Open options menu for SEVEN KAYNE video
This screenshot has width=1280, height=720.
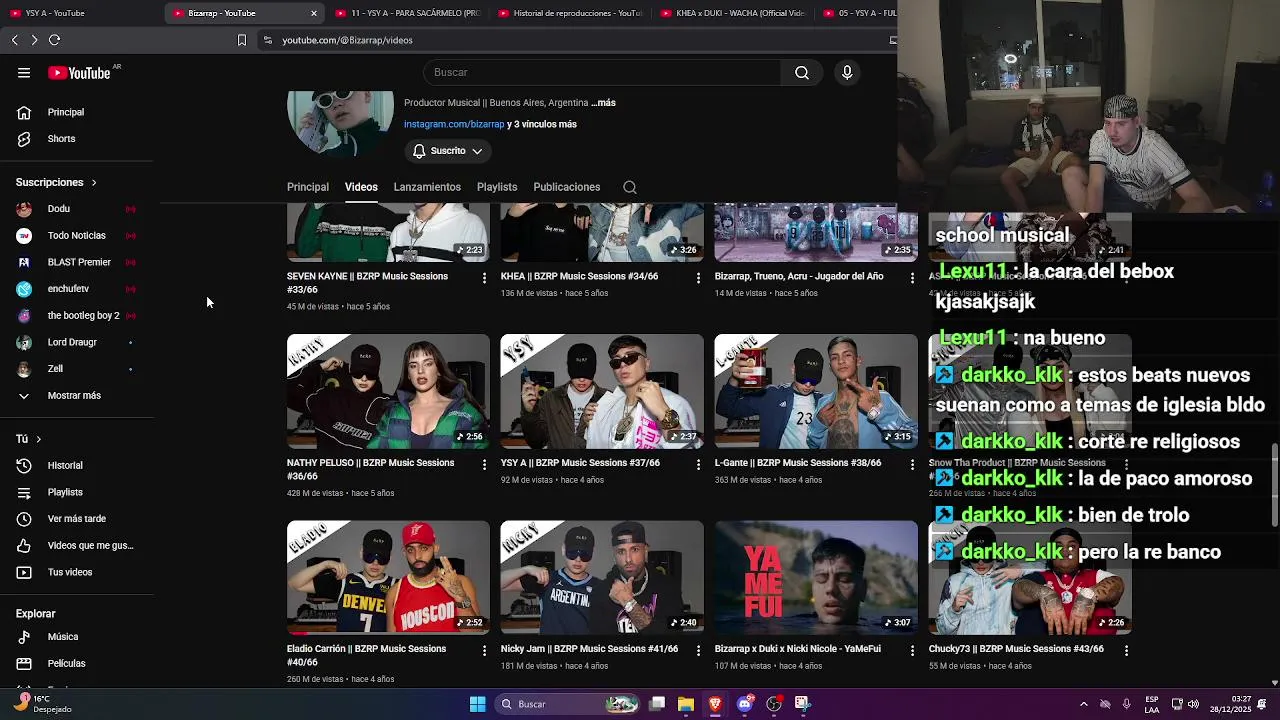[484, 277]
